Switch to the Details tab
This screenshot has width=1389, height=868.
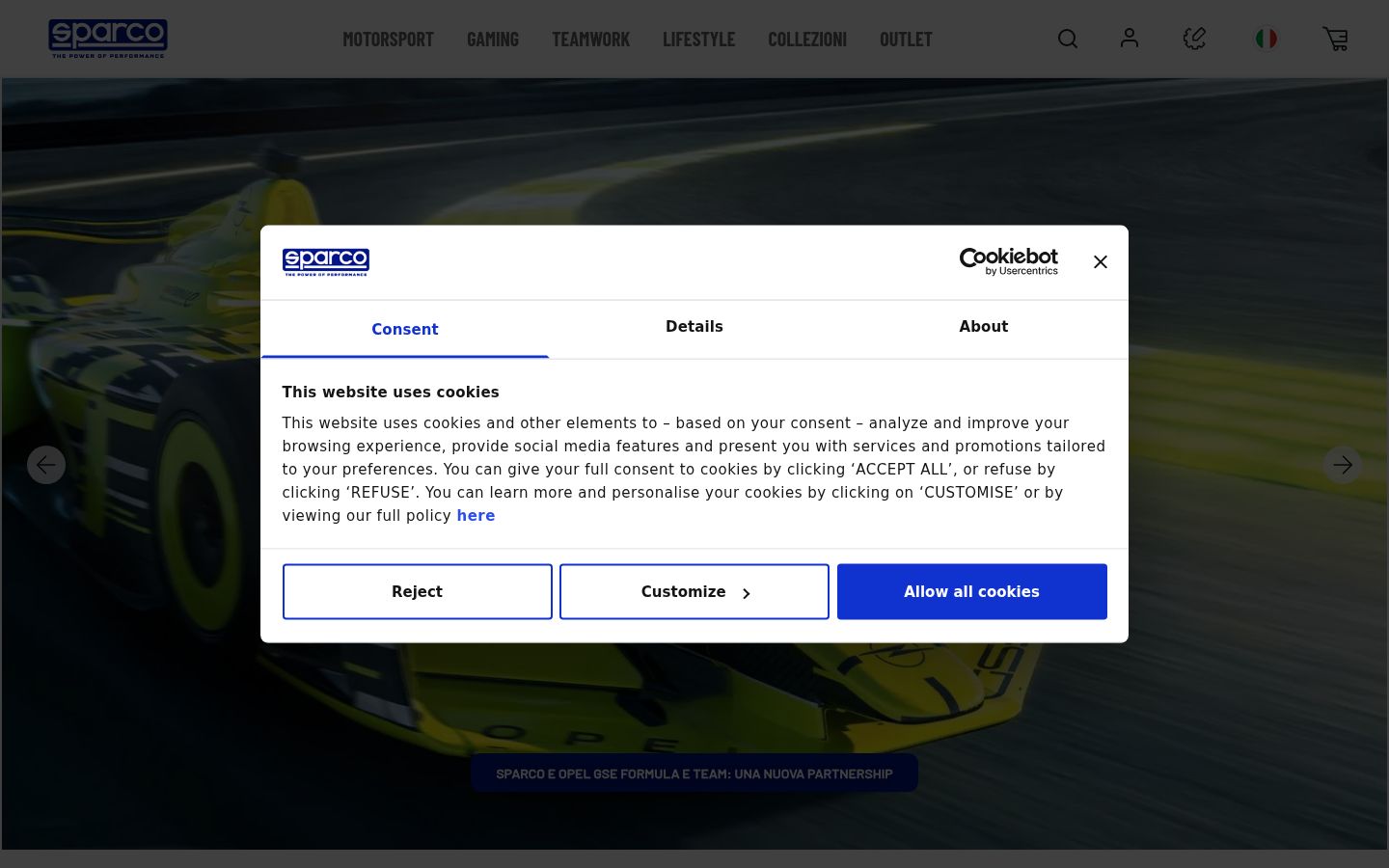click(x=694, y=327)
